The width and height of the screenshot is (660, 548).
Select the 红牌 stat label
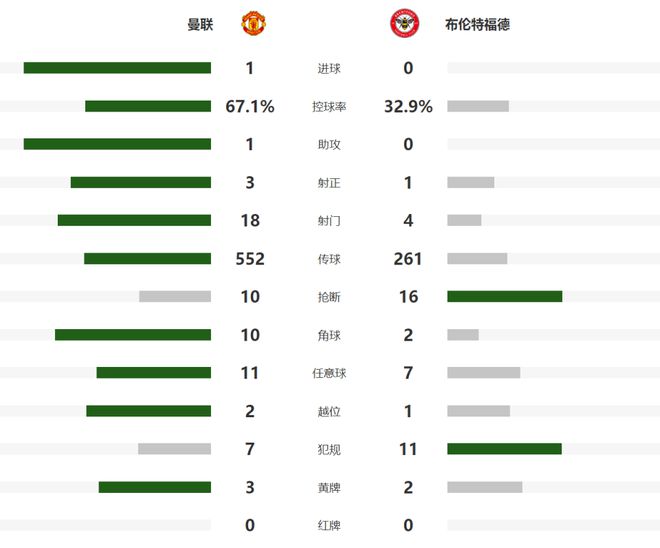pos(329,525)
